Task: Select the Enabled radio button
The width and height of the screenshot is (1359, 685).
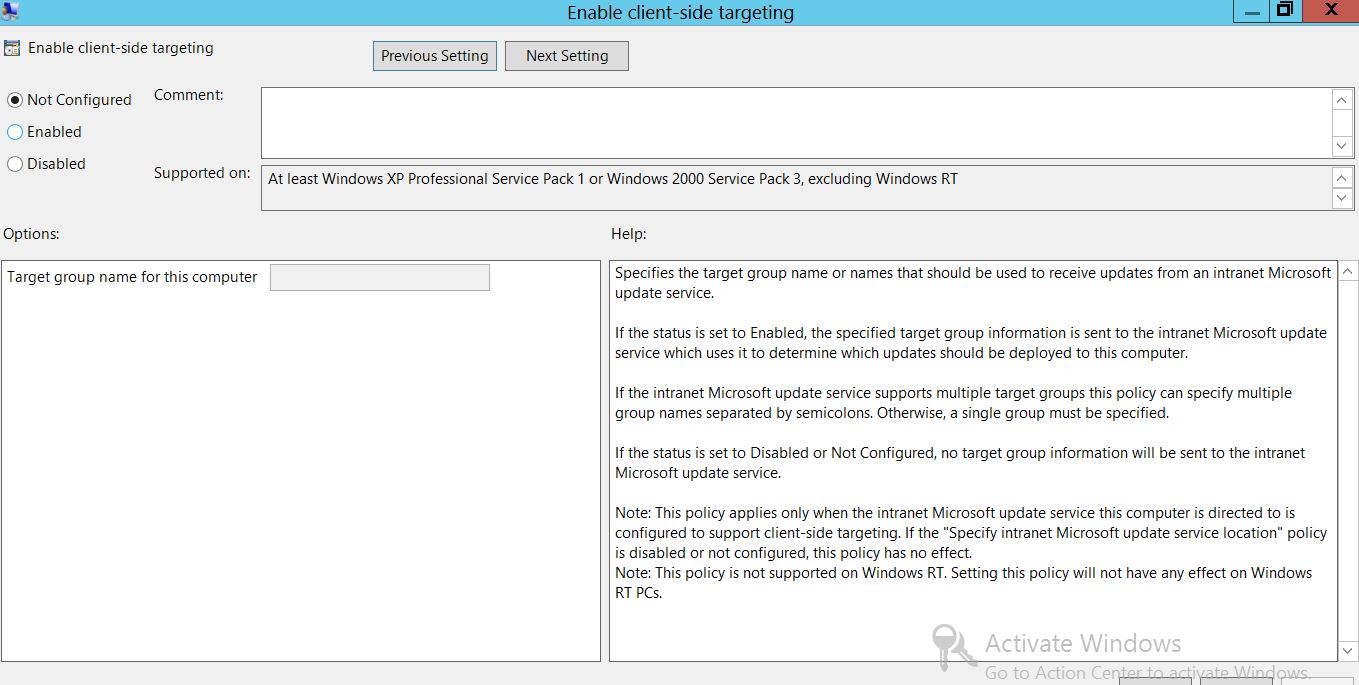Action: click(15, 132)
